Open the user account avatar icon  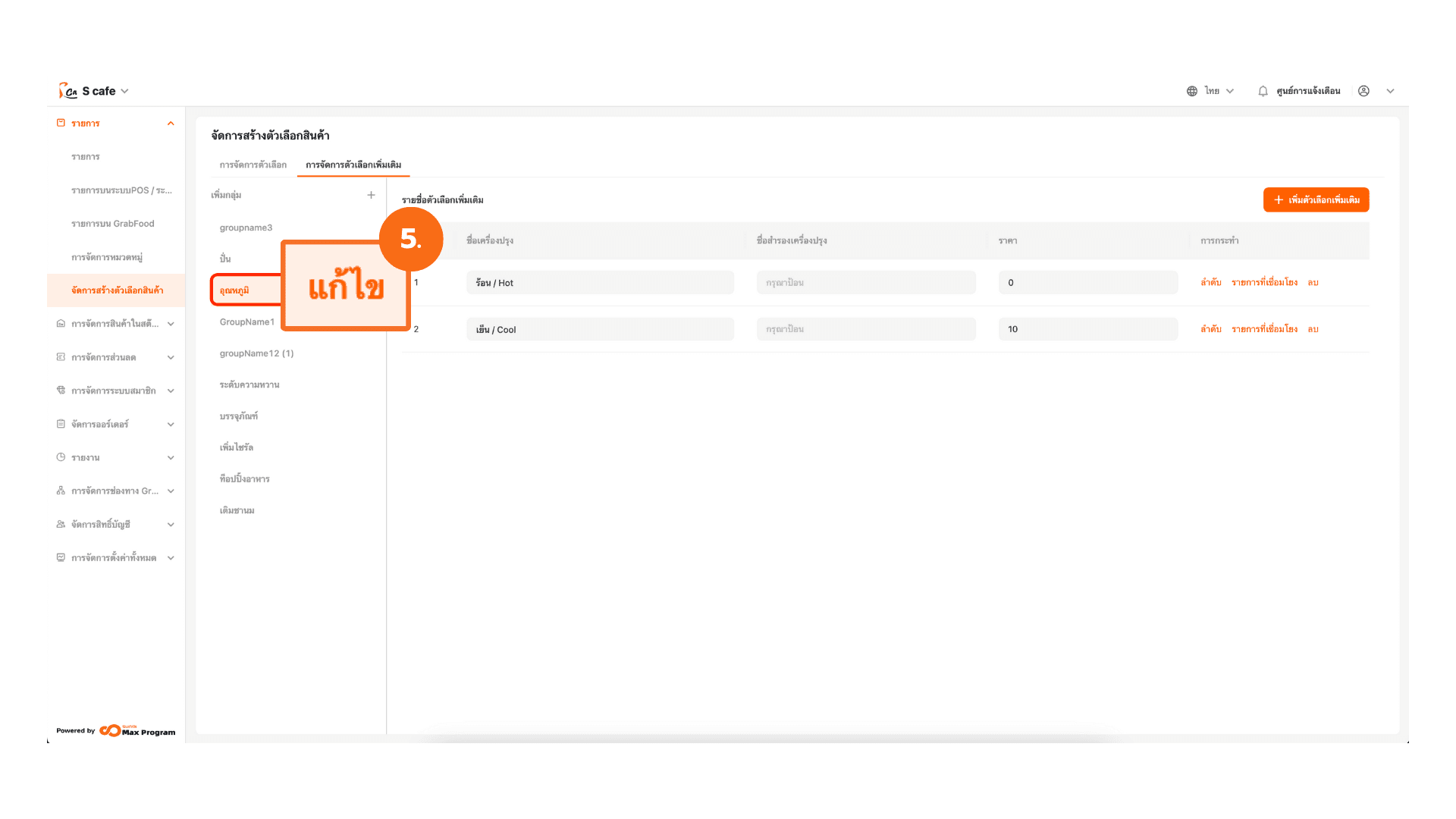point(1363,91)
